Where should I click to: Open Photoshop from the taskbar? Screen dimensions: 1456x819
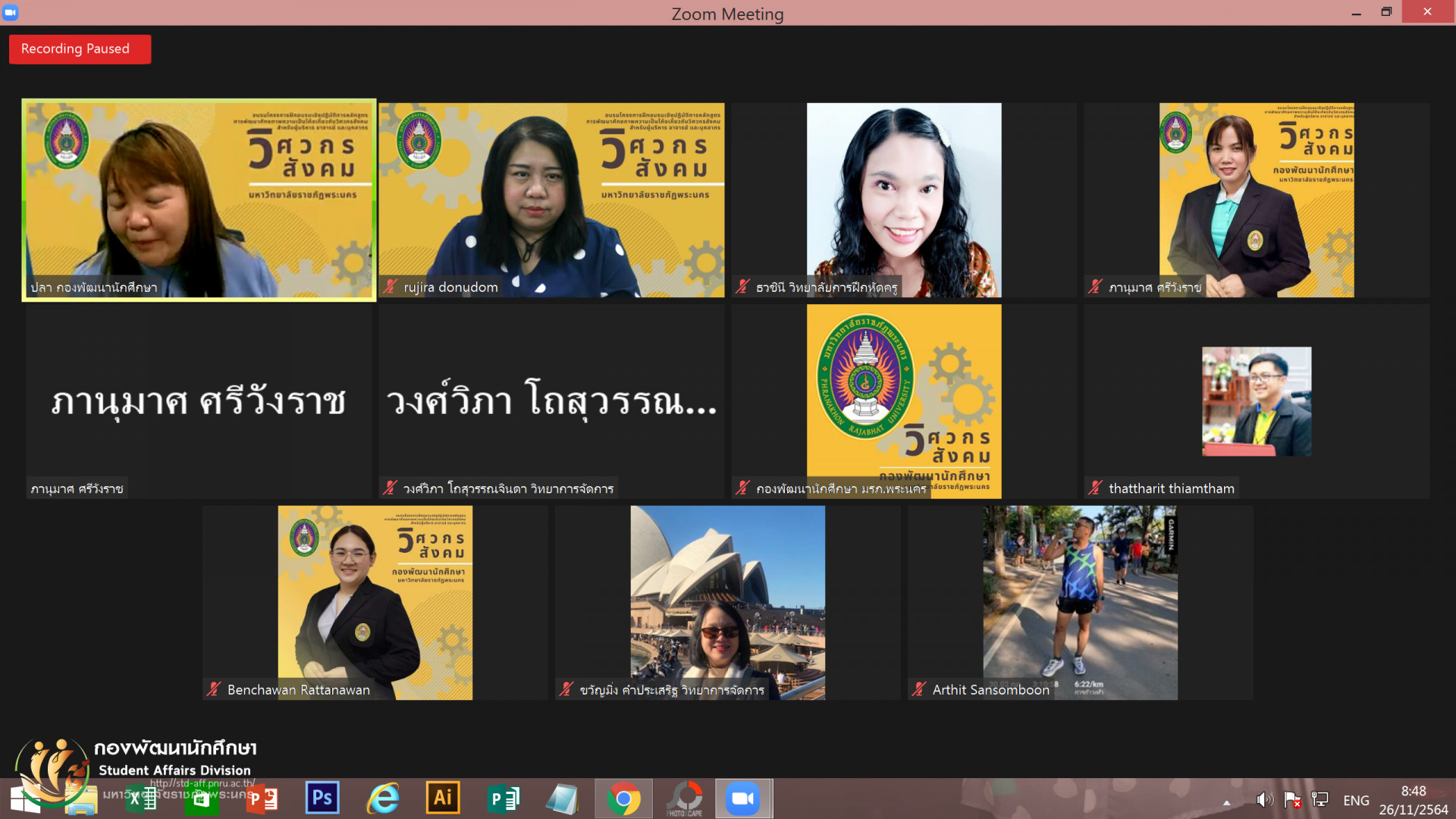[x=322, y=798]
